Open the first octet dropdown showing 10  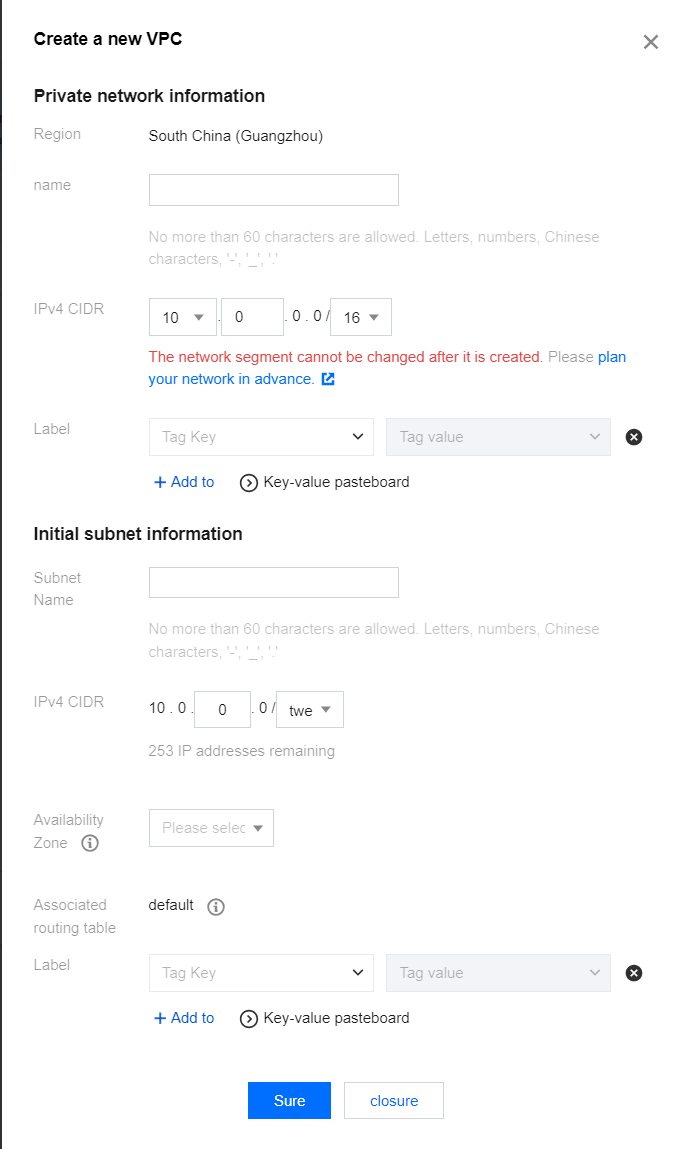182,318
